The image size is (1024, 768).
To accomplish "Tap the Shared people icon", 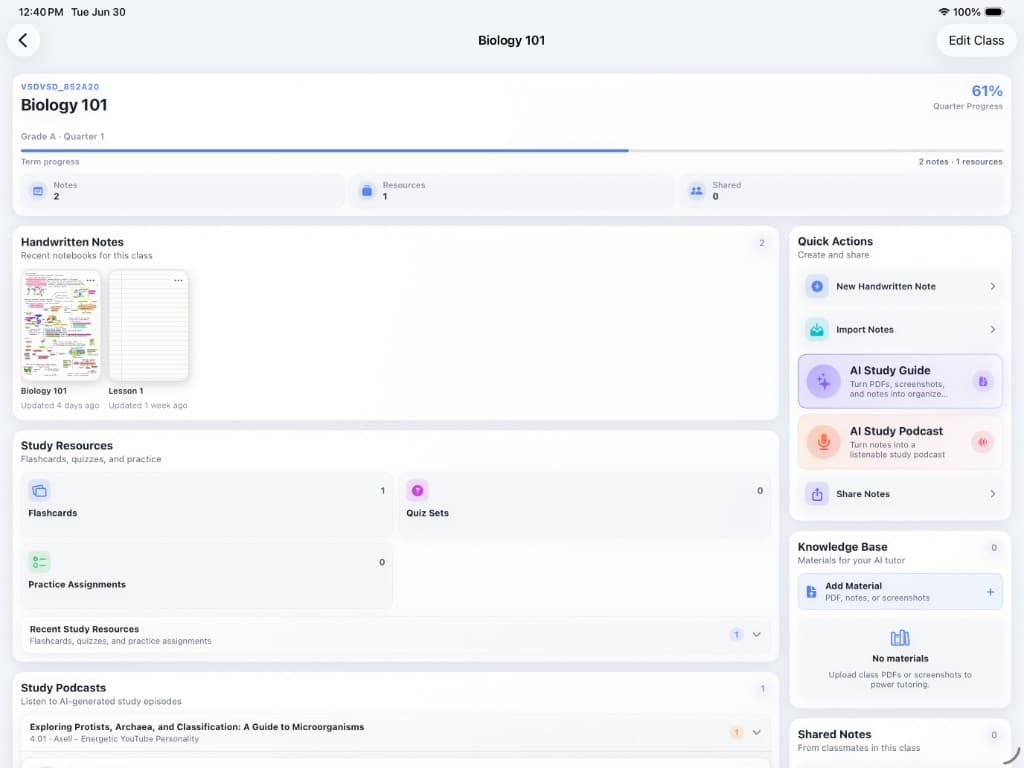I will [697, 191].
